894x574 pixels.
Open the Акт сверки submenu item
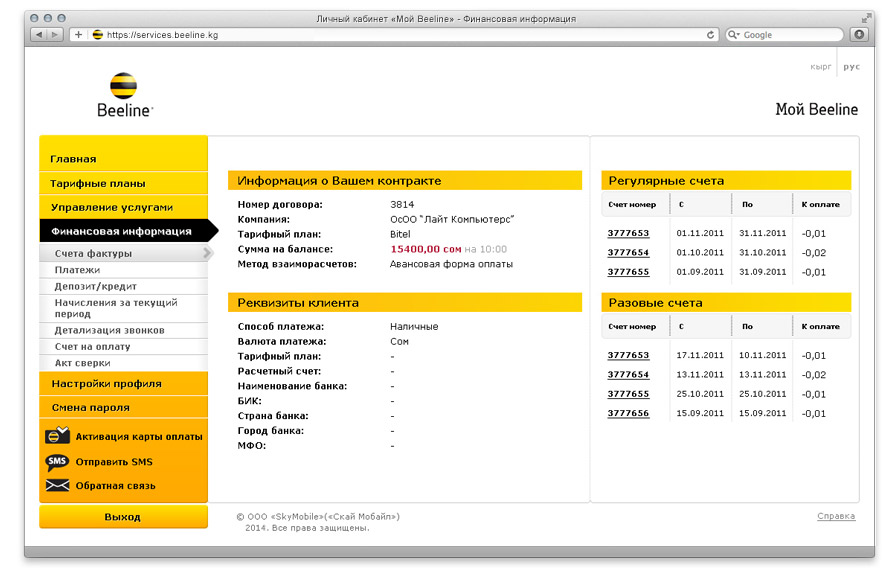(123, 363)
